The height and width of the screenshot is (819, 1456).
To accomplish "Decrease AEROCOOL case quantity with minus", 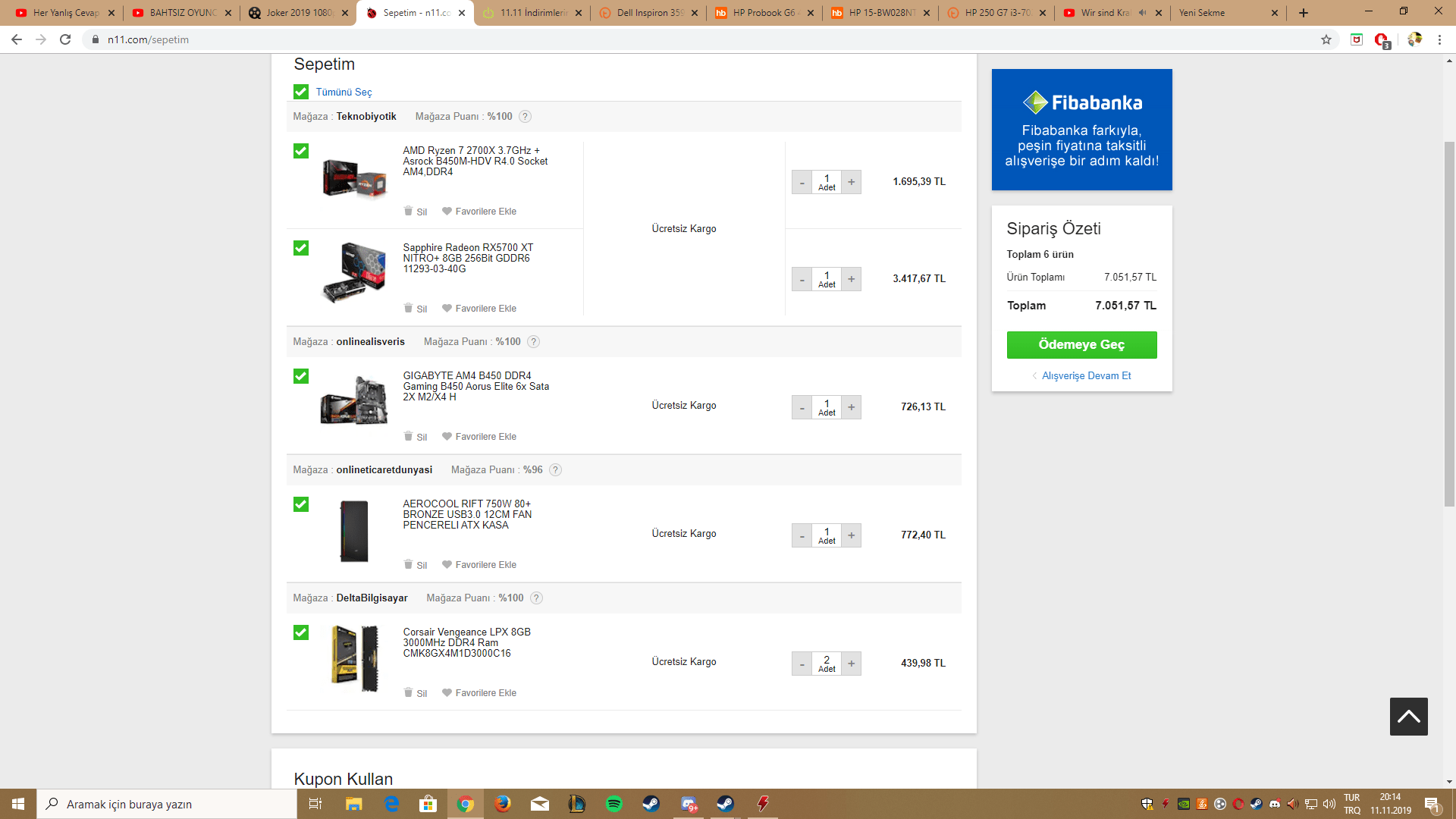I will (802, 535).
